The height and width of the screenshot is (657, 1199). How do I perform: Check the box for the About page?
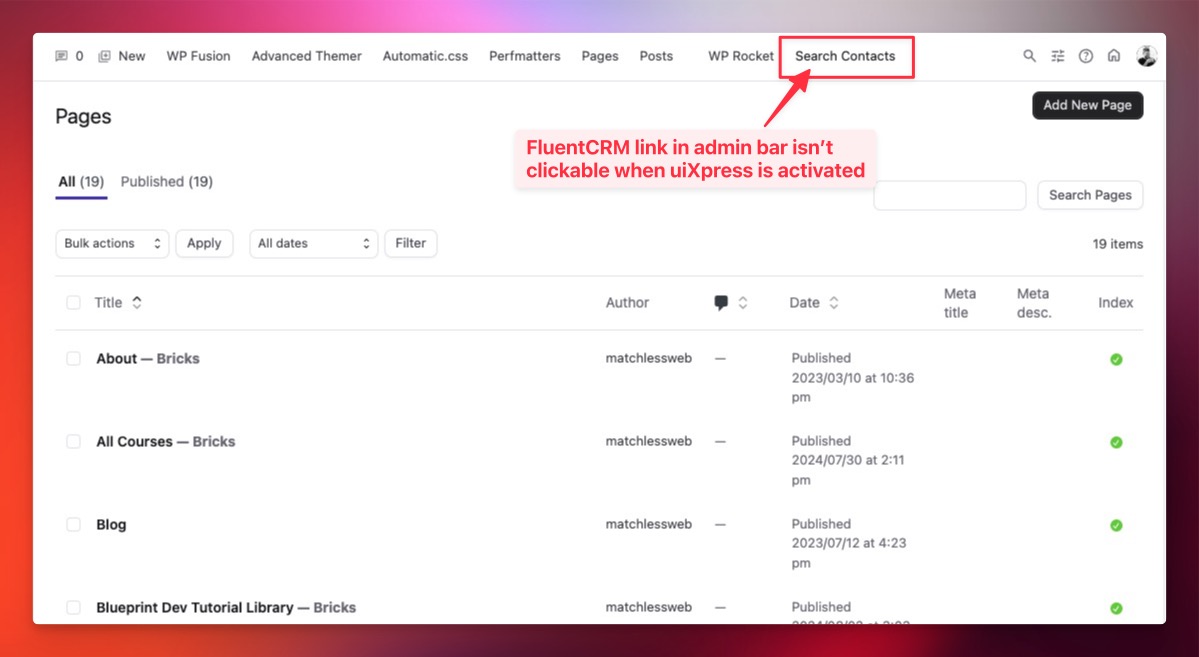(x=73, y=358)
